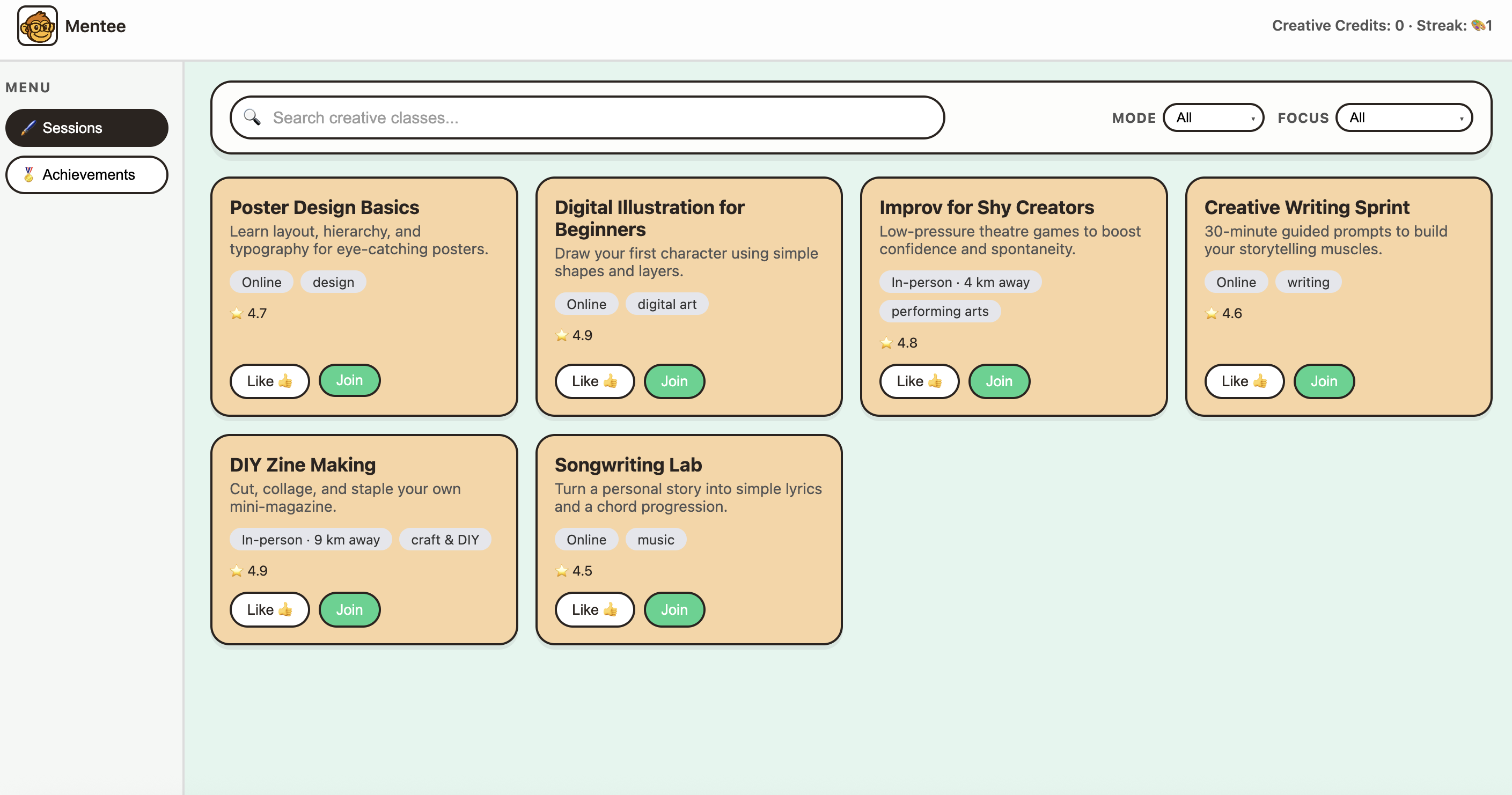This screenshot has width=1512, height=795.
Task: Join the Improv for Shy Creators class
Action: point(999,381)
